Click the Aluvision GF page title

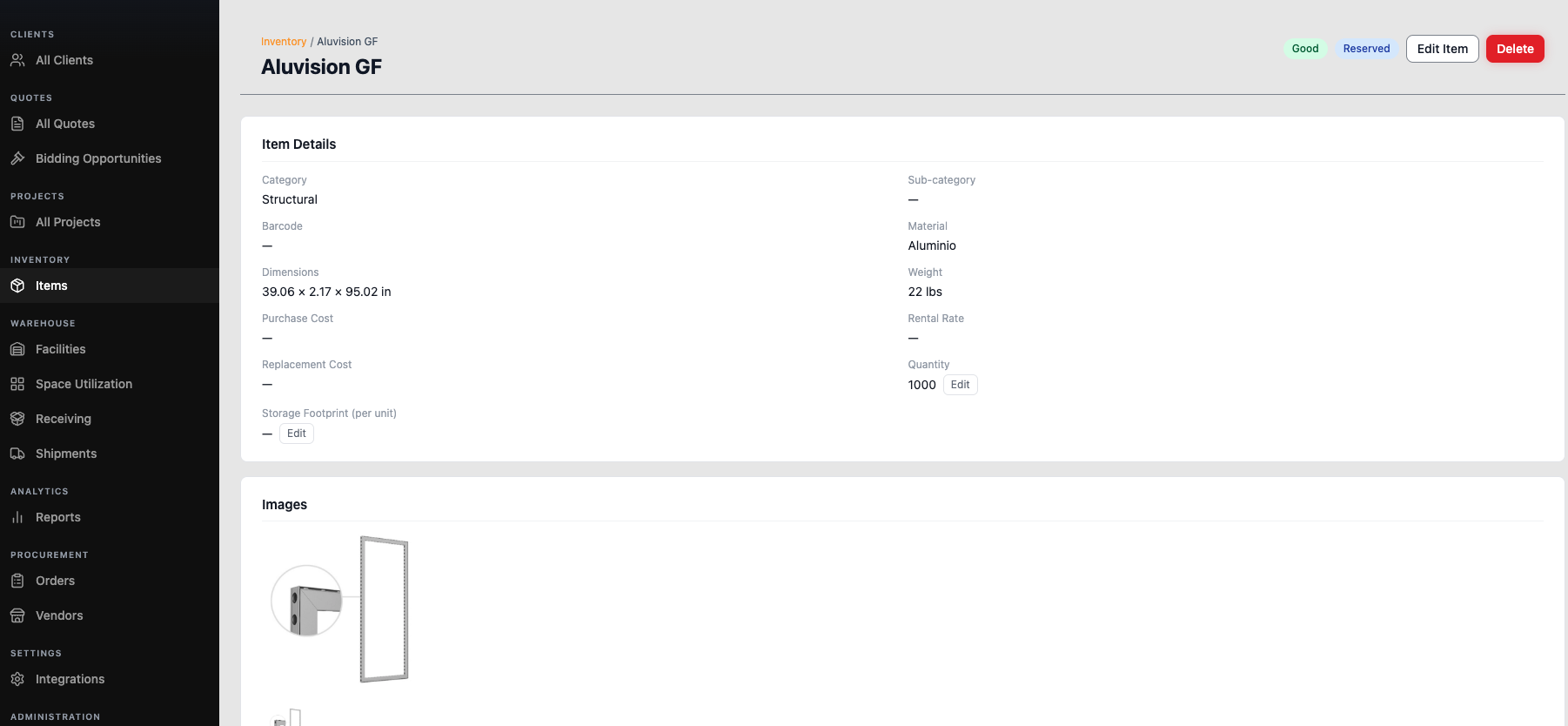click(322, 67)
